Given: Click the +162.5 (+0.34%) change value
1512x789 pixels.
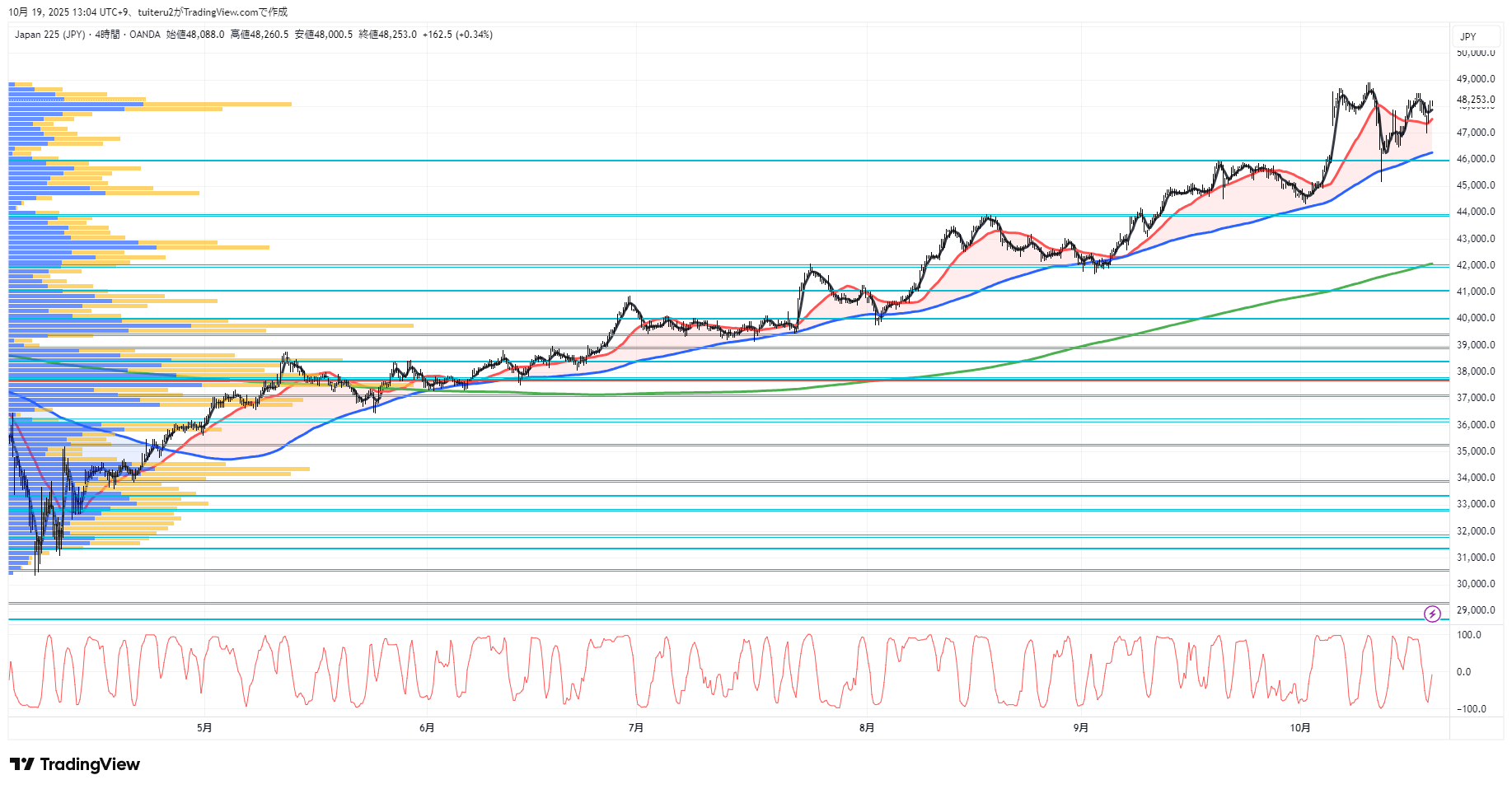Looking at the screenshot, I should tap(457, 35).
